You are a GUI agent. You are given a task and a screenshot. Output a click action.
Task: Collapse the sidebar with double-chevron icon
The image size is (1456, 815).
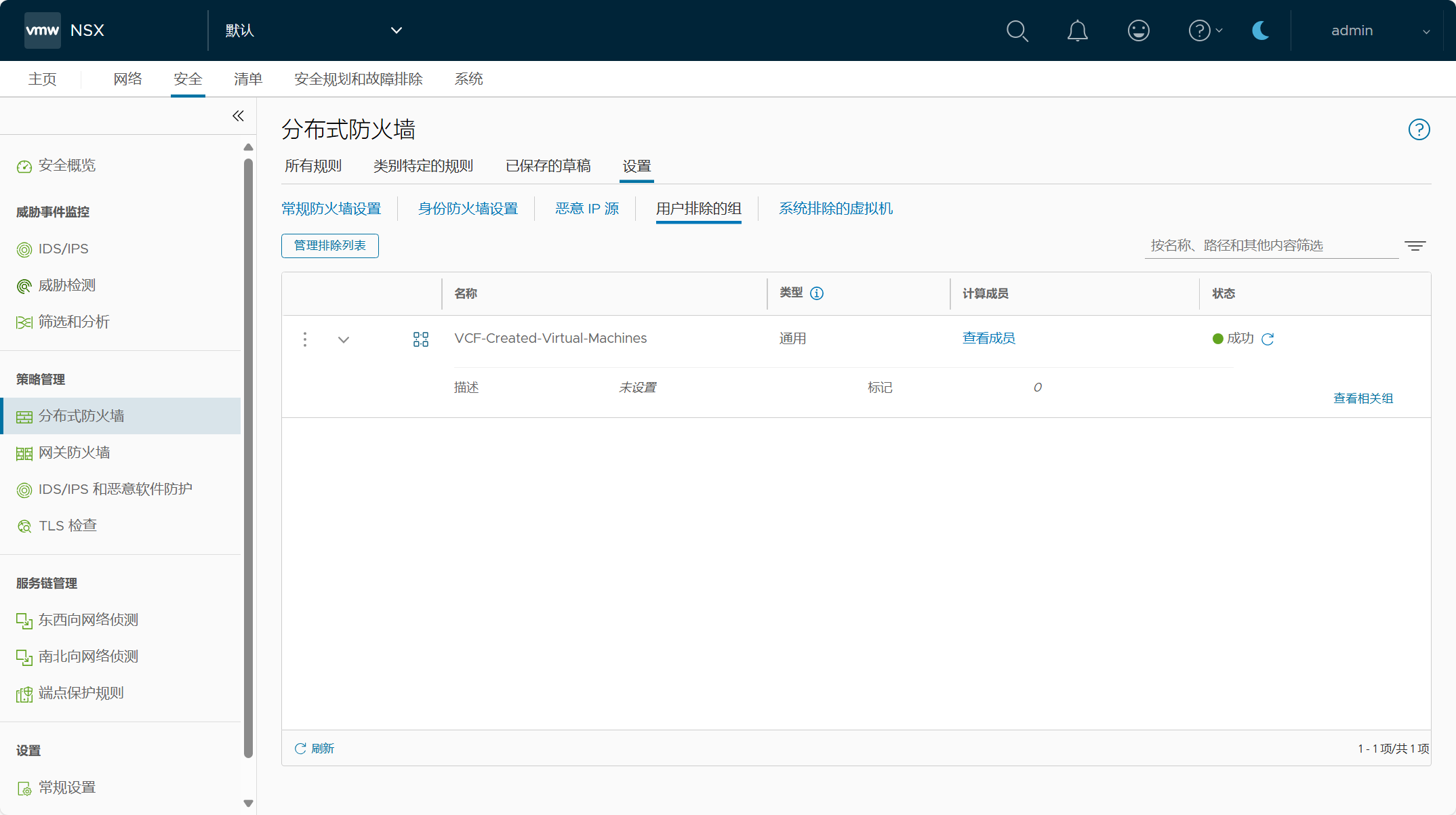pyautogui.click(x=238, y=116)
